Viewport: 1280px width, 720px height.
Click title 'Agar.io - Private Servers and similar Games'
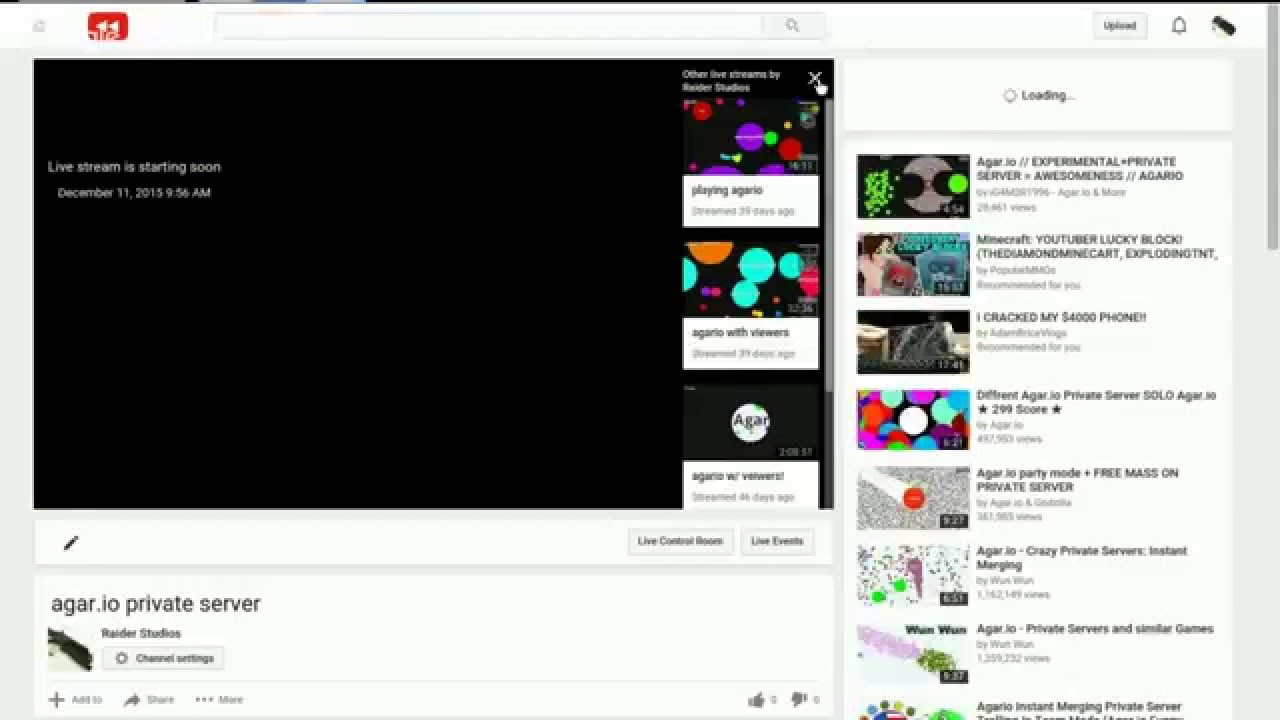coord(1095,629)
